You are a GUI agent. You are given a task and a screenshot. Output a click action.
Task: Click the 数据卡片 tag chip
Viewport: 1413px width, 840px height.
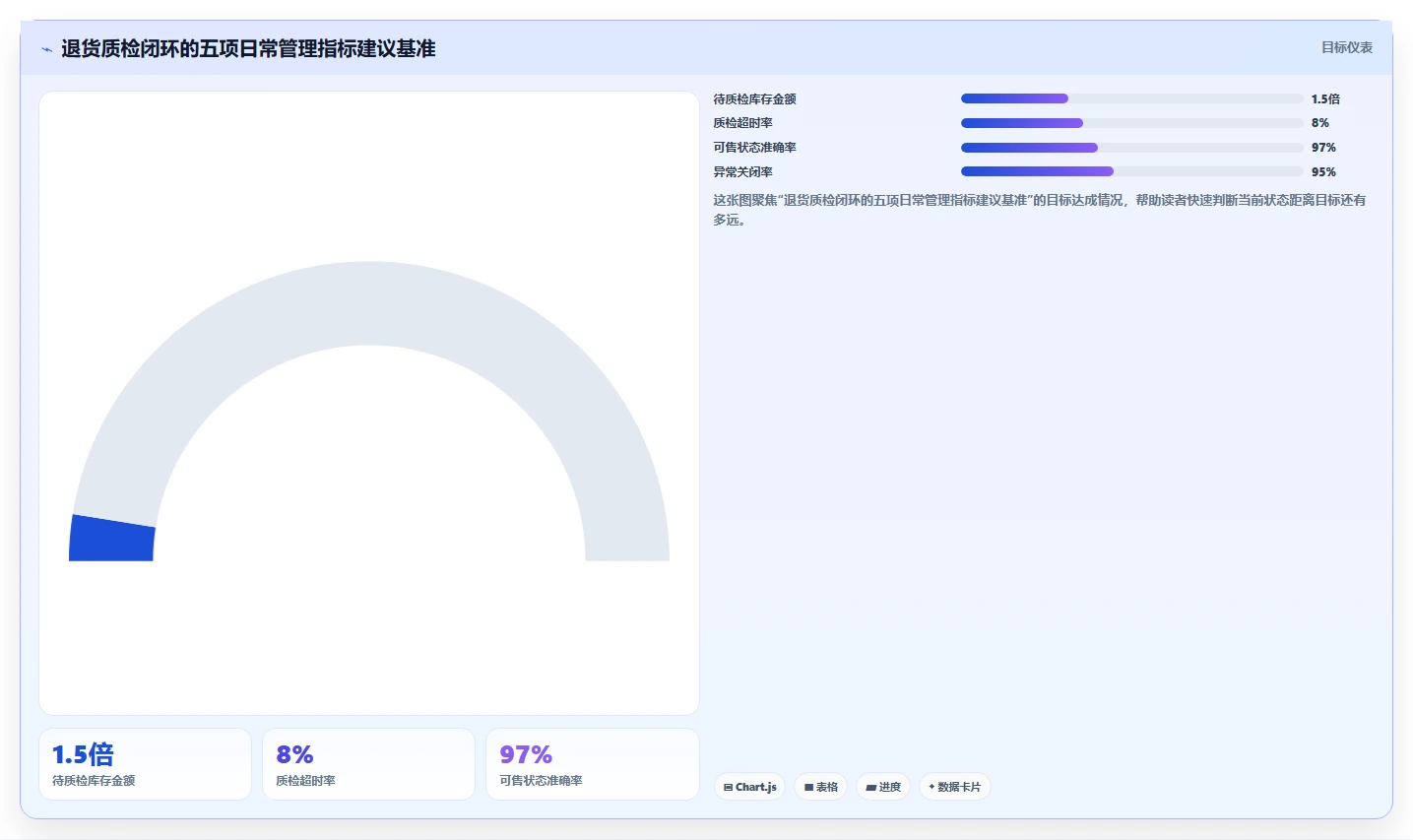pyautogui.click(x=954, y=787)
